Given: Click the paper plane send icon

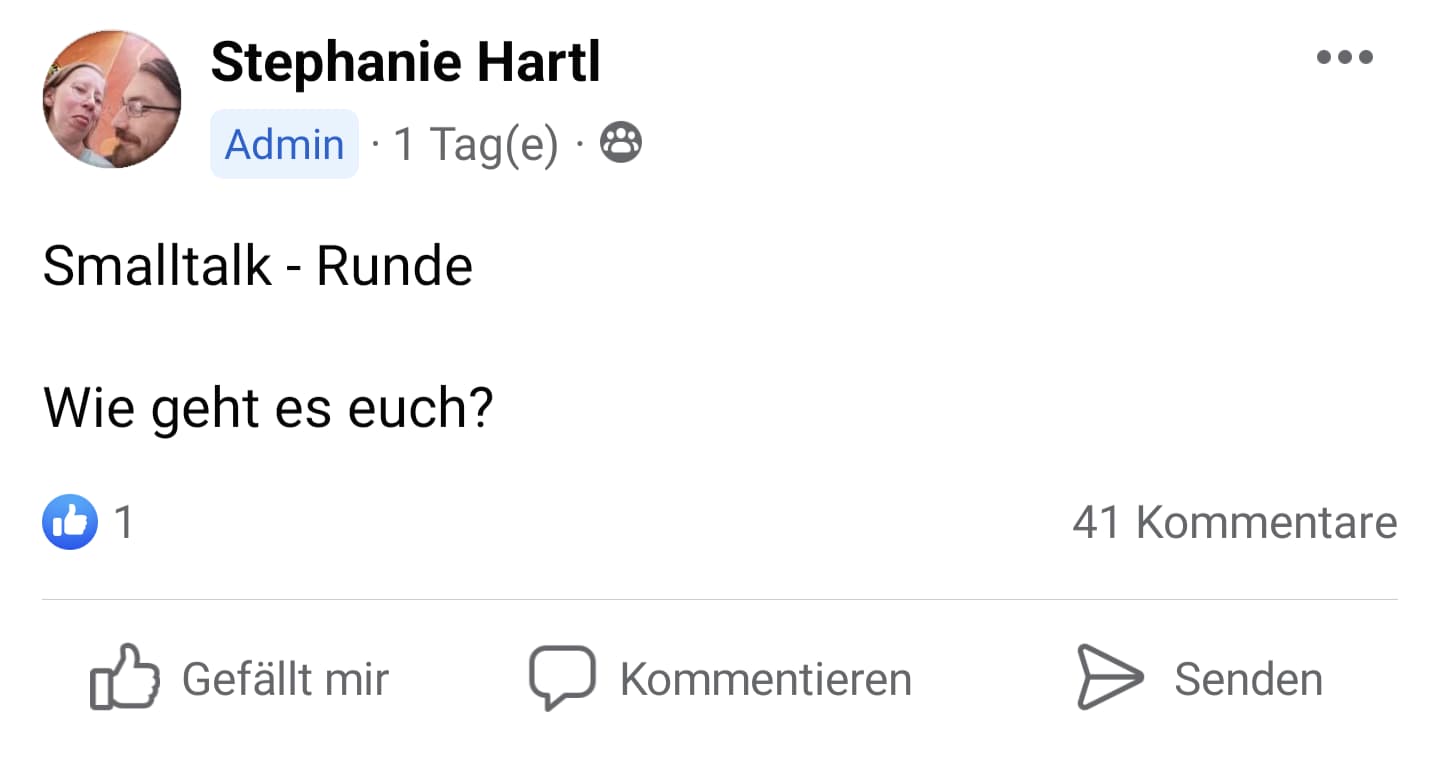Looking at the screenshot, I should click(1109, 677).
